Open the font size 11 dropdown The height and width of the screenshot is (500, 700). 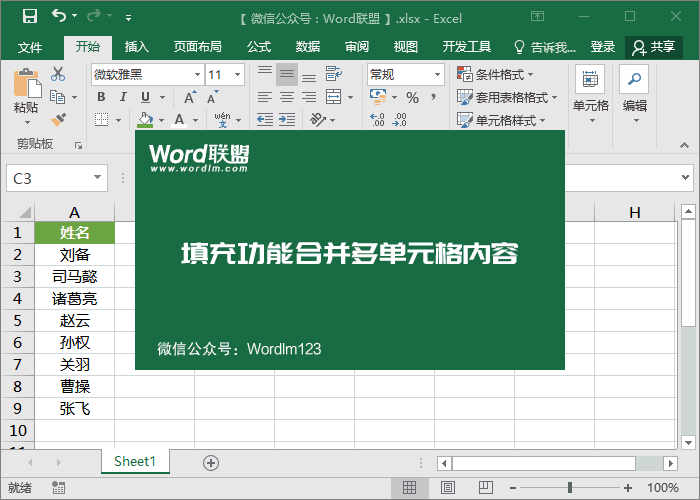[x=238, y=75]
